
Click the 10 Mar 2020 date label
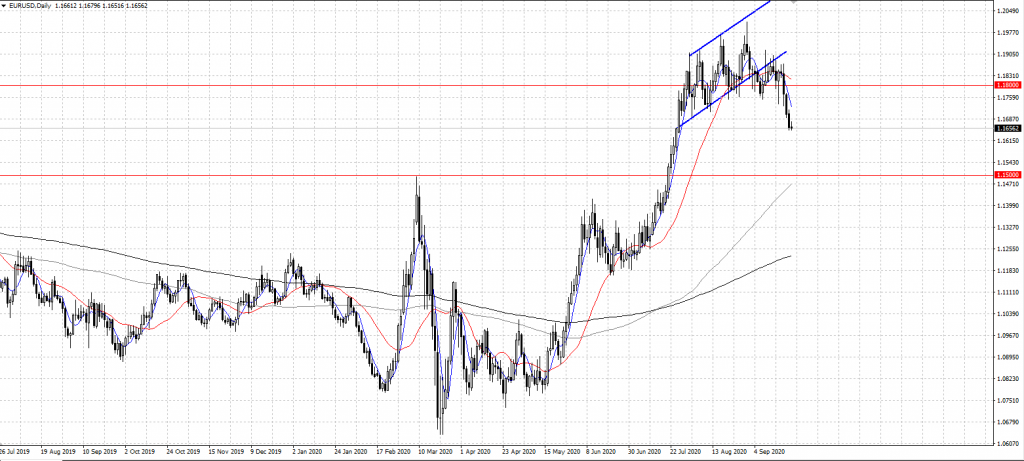427,451
